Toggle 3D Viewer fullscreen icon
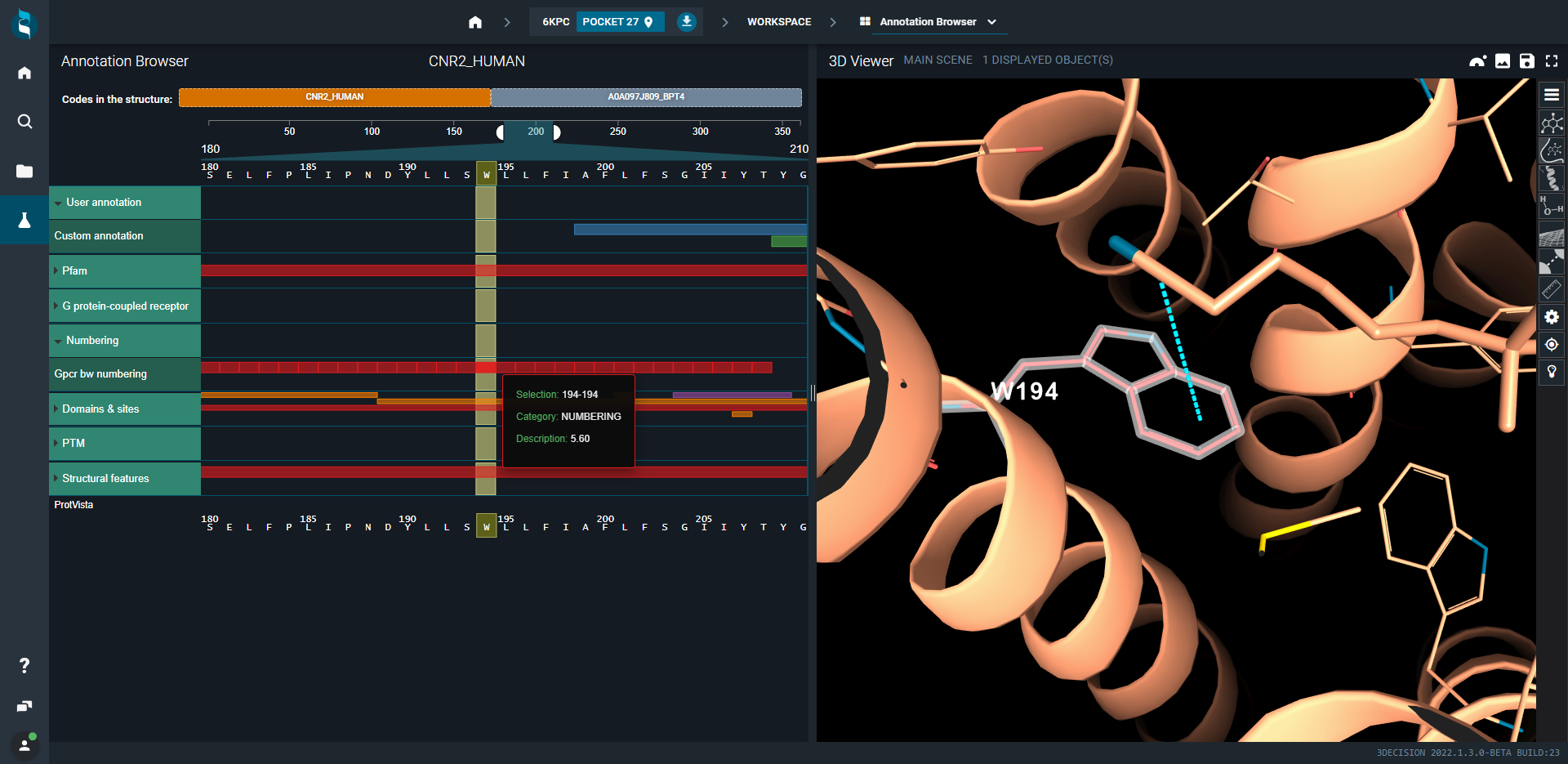This screenshot has height=764, width=1568. [1552, 60]
